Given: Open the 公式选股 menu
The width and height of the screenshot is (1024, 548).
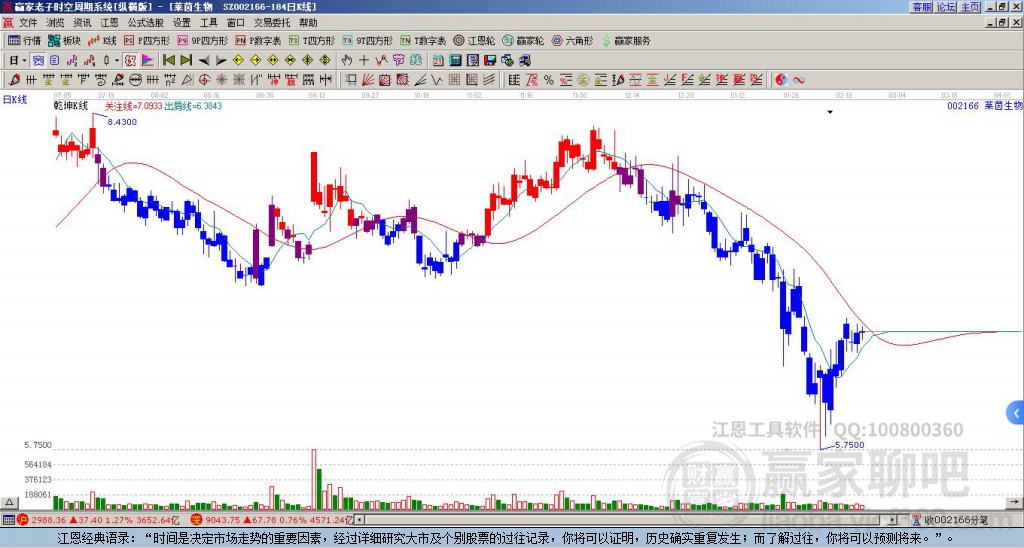Looking at the screenshot, I should (146, 23).
